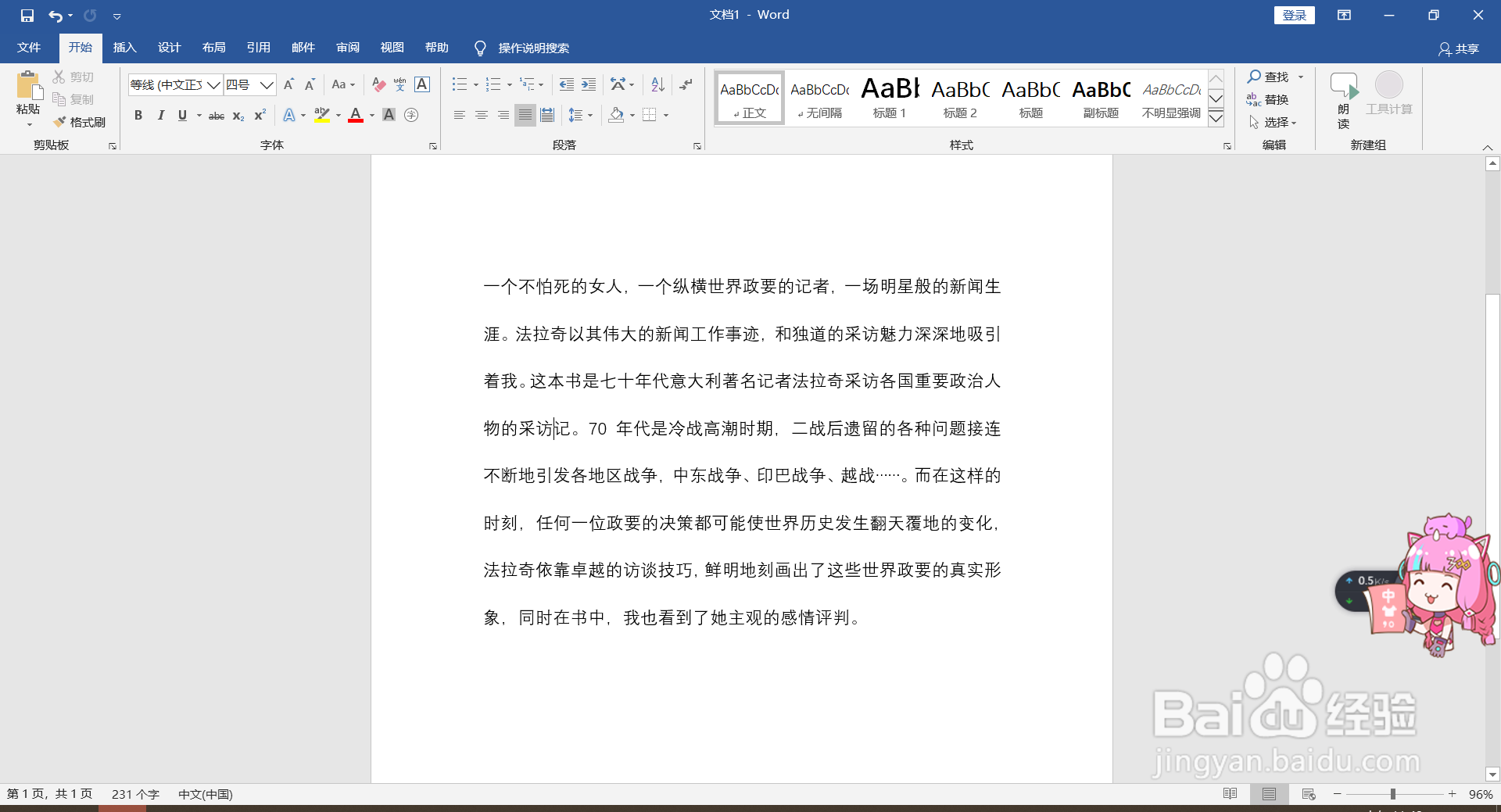Open the 视图 ribbon tab

[x=392, y=48]
